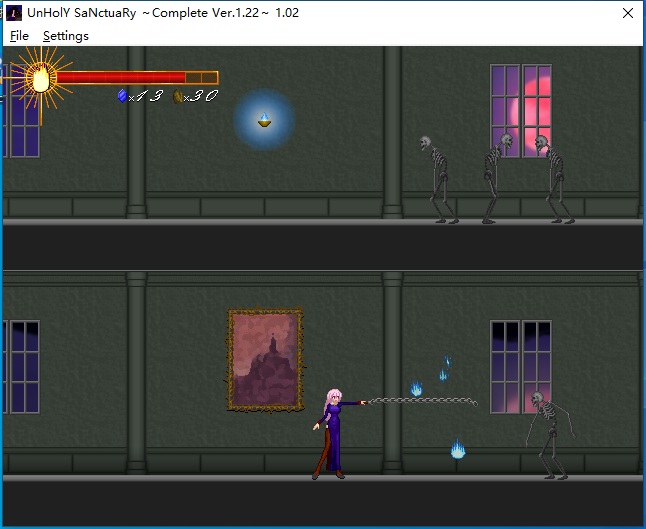Screen dimensions: 646x529
Task: Click the framed castle painting
Action: point(265,360)
